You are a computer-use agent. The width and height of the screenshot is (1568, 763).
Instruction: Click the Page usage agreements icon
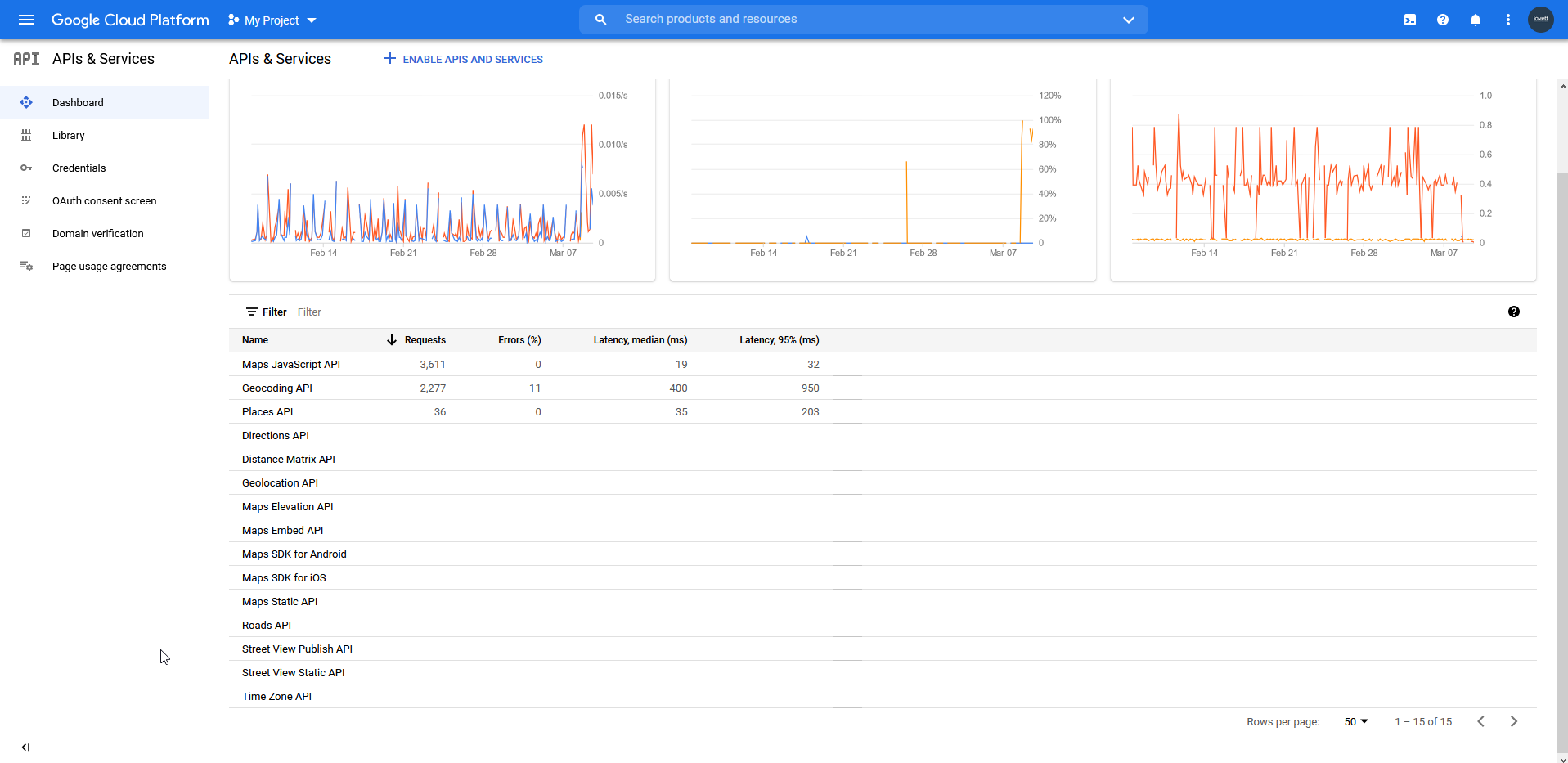coord(26,266)
